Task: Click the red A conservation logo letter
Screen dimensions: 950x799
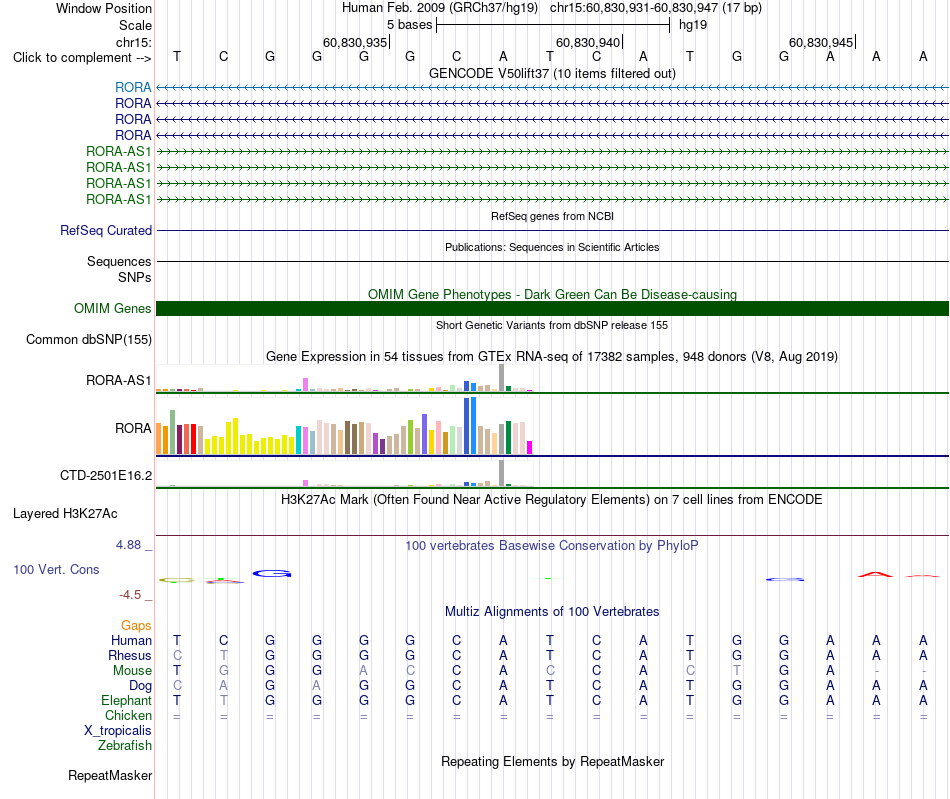Action: tap(875, 574)
